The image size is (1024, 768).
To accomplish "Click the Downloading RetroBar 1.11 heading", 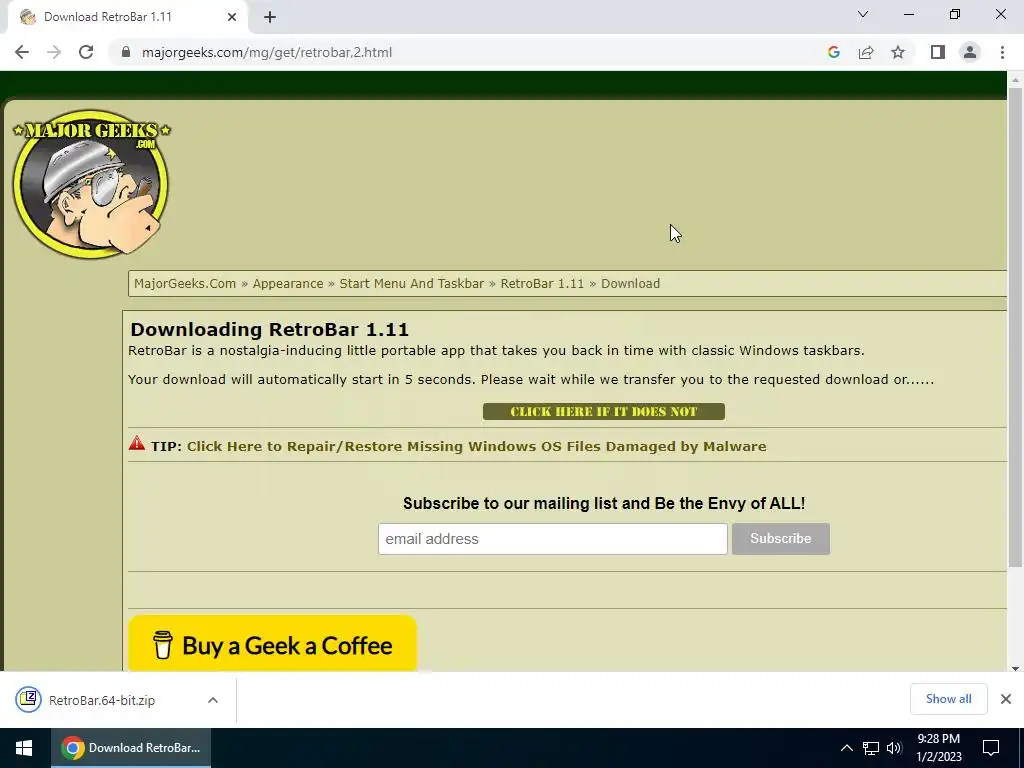I will [x=269, y=329].
